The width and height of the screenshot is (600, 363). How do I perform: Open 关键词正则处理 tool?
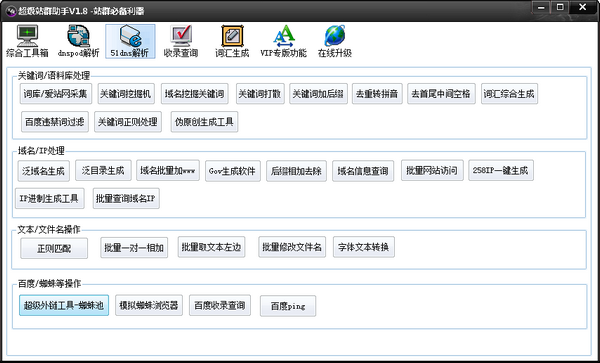[x=128, y=122]
